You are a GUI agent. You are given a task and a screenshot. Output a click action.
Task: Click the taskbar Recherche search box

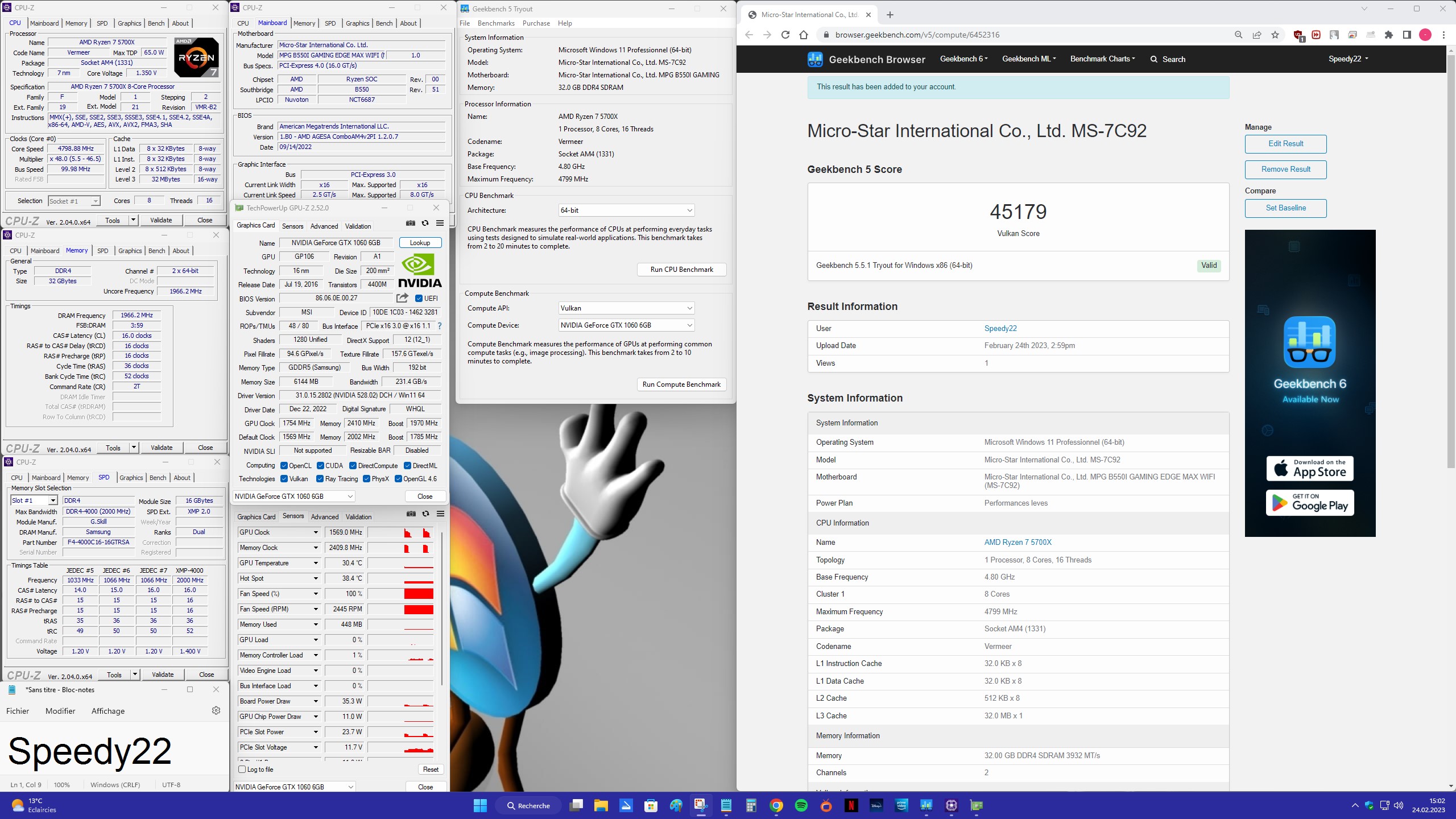[528, 805]
